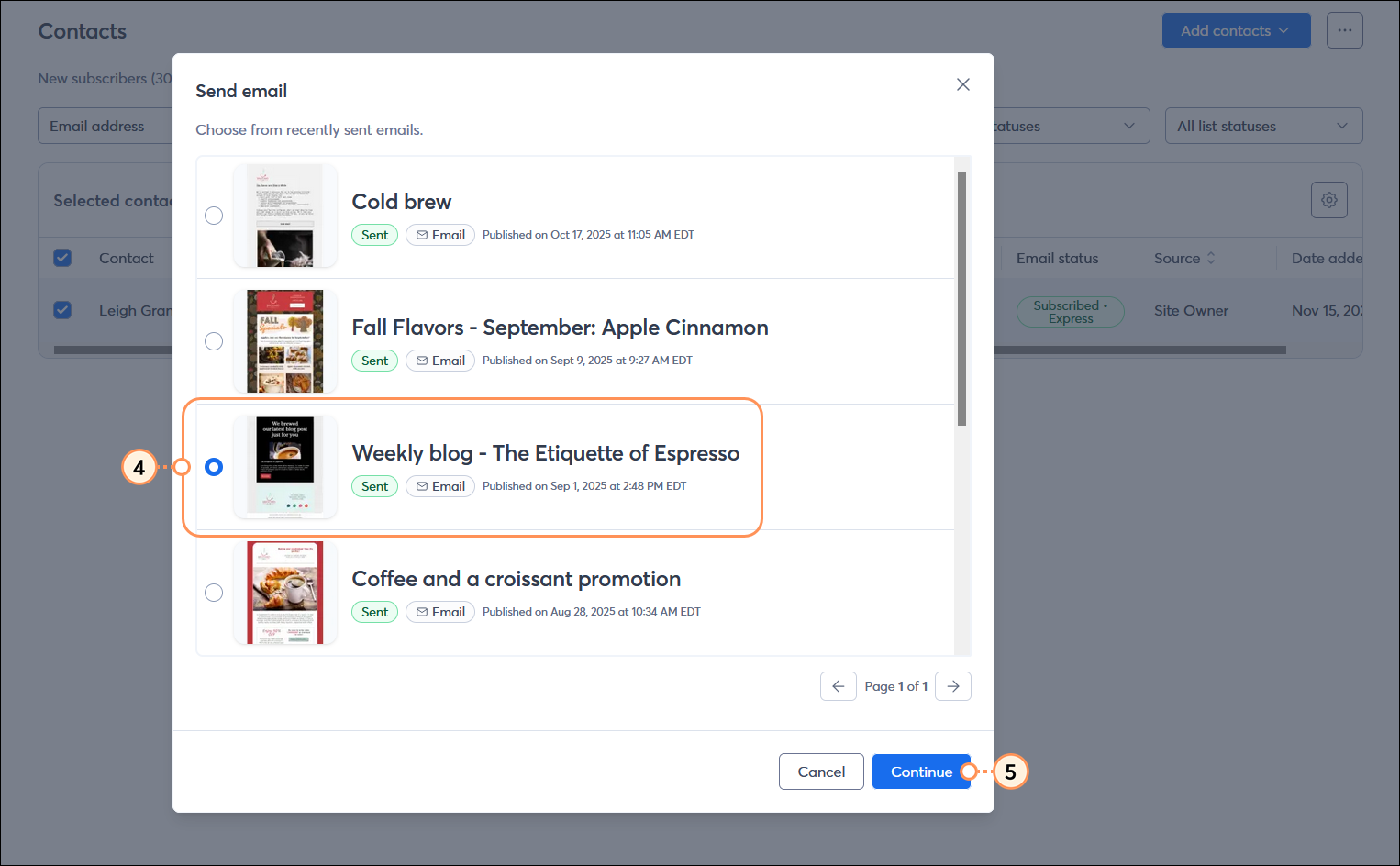
Task: Click the previous page arrow icon
Action: tap(838, 685)
